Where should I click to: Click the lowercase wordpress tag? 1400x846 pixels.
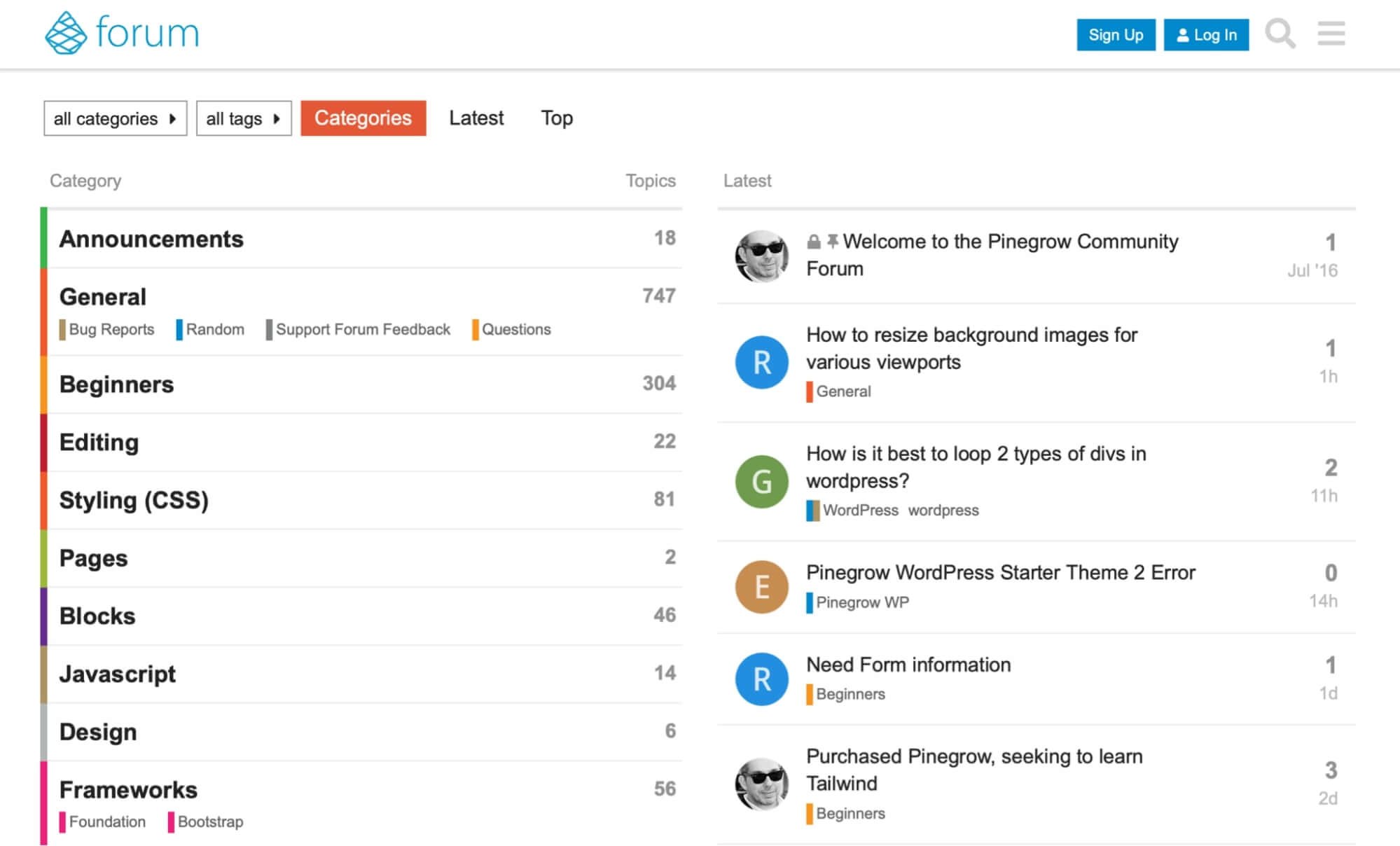(x=943, y=511)
